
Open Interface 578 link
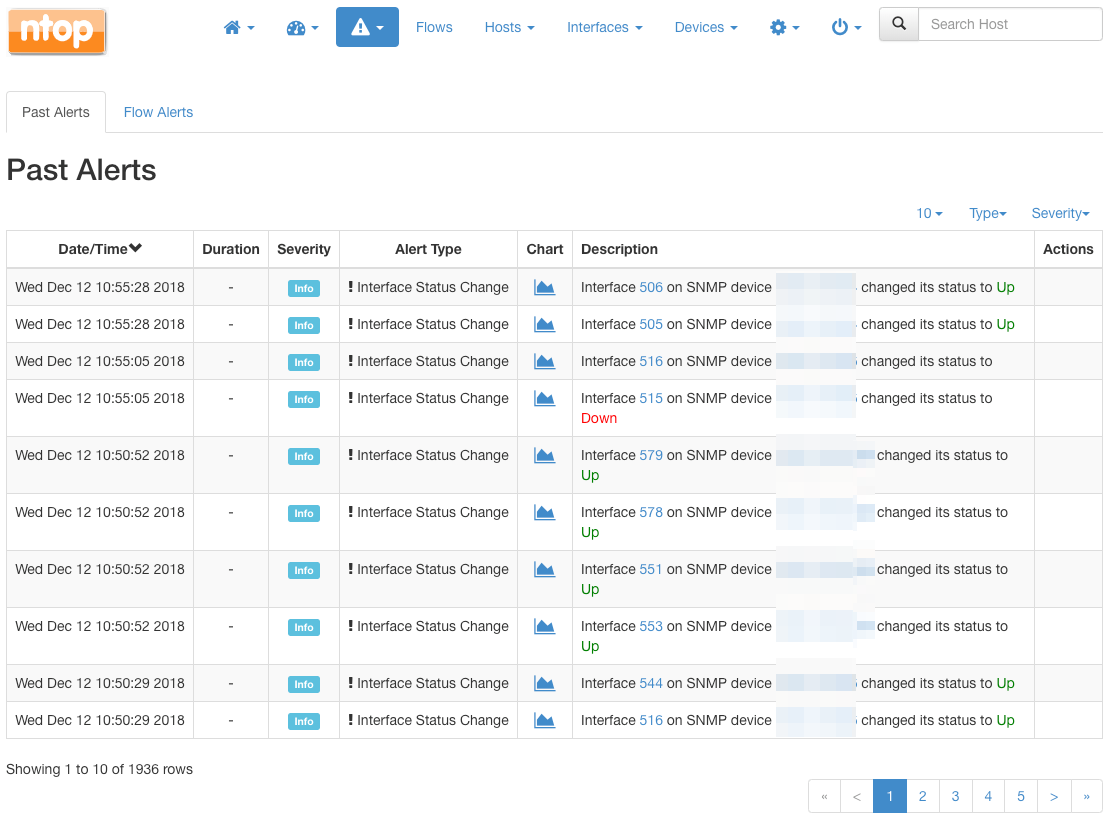[x=651, y=512]
